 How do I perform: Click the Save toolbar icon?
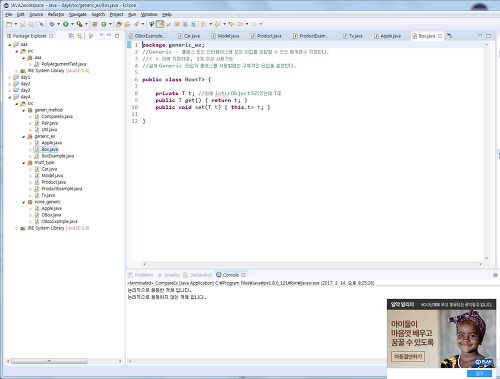pyautogui.click(x=23, y=24)
